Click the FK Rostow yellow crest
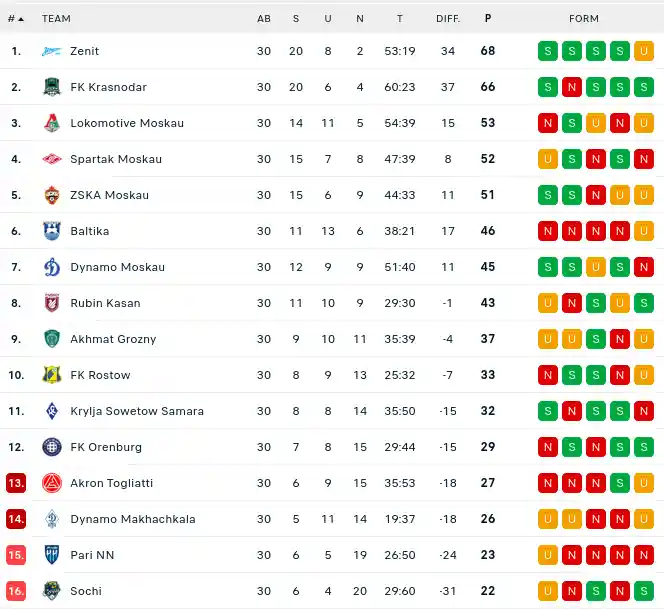The height and width of the screenshot is (609, 664). tap(52, 375)
